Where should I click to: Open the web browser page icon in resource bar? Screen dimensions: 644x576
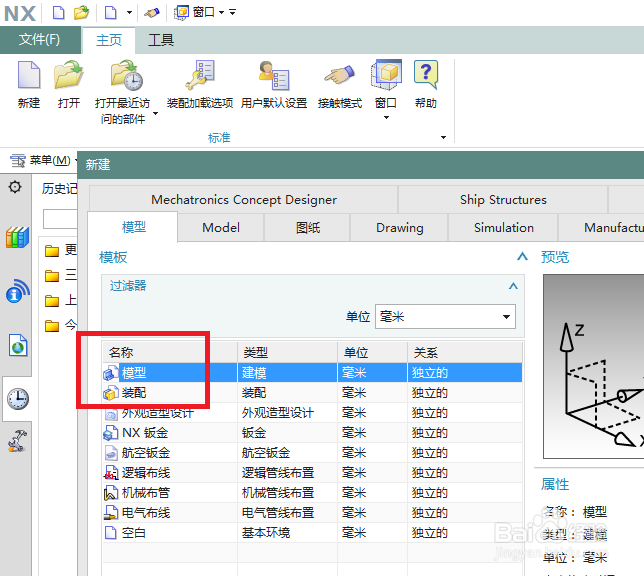click(18, 345)
